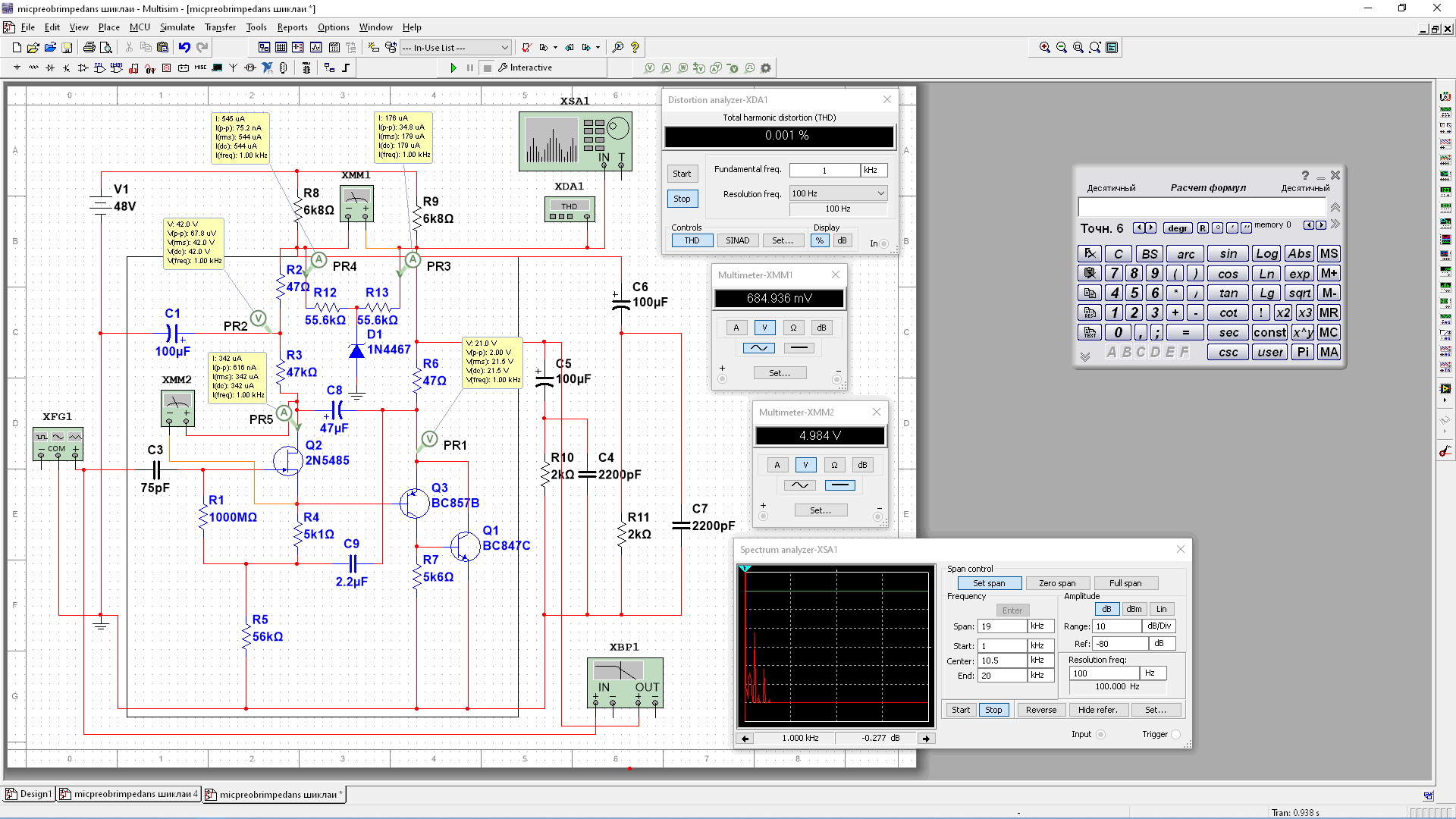This screenshot has height=819, width=1456.
Task: Run electrical rules check
Action: [x=526, y=48]
